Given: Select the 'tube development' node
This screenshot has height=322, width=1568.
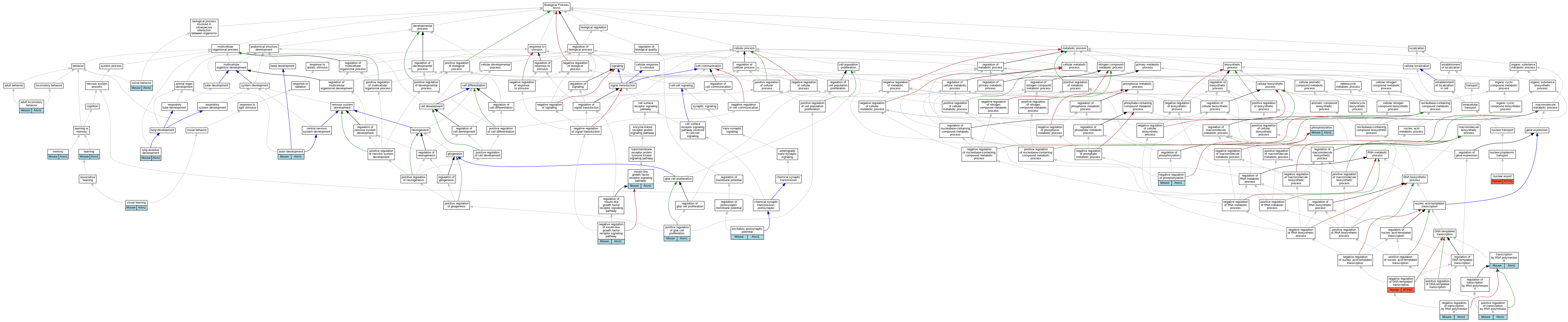Looking at the screenshot, I should 217,85.
